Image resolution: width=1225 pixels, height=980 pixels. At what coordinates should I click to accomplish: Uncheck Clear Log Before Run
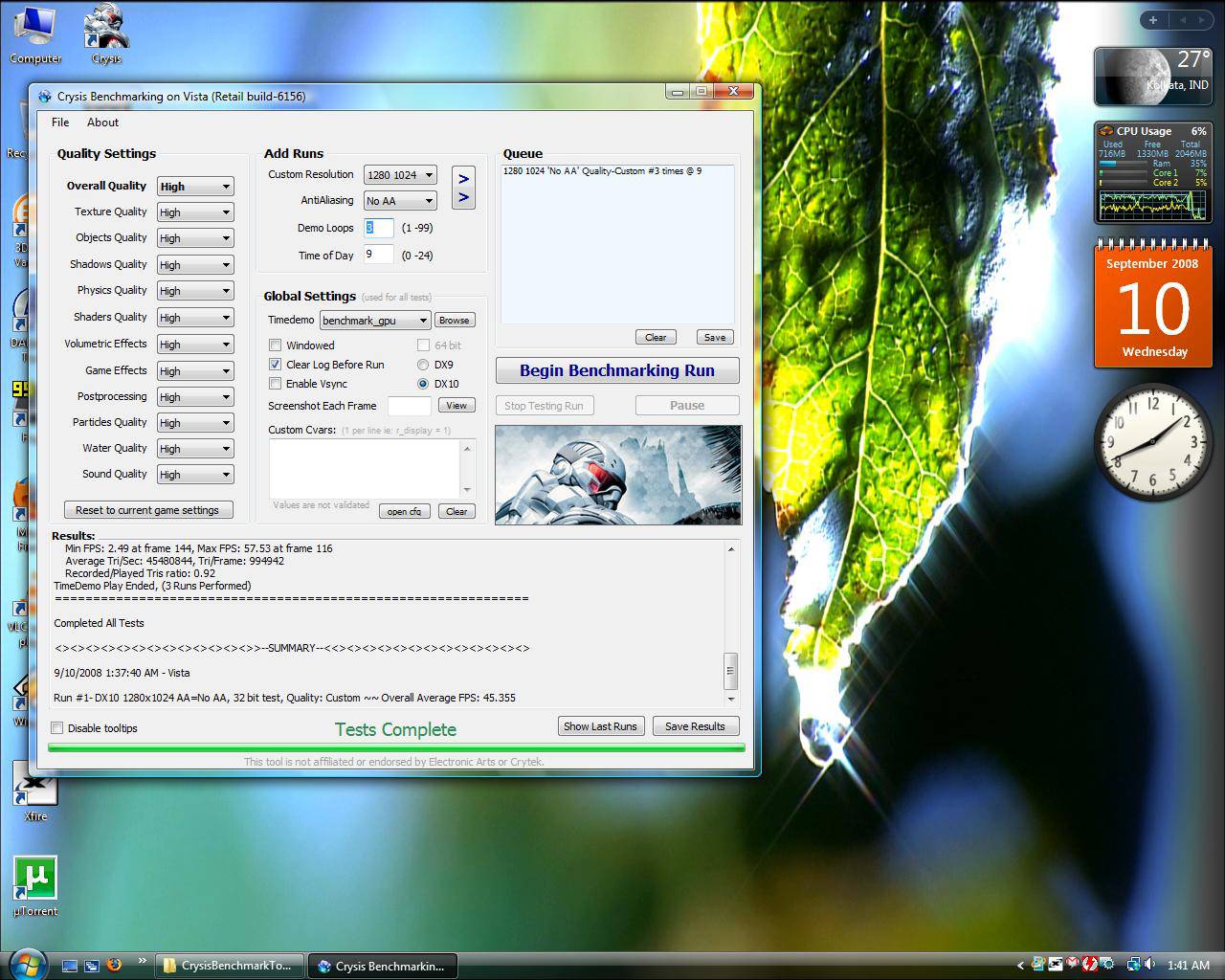click(276, 365)
